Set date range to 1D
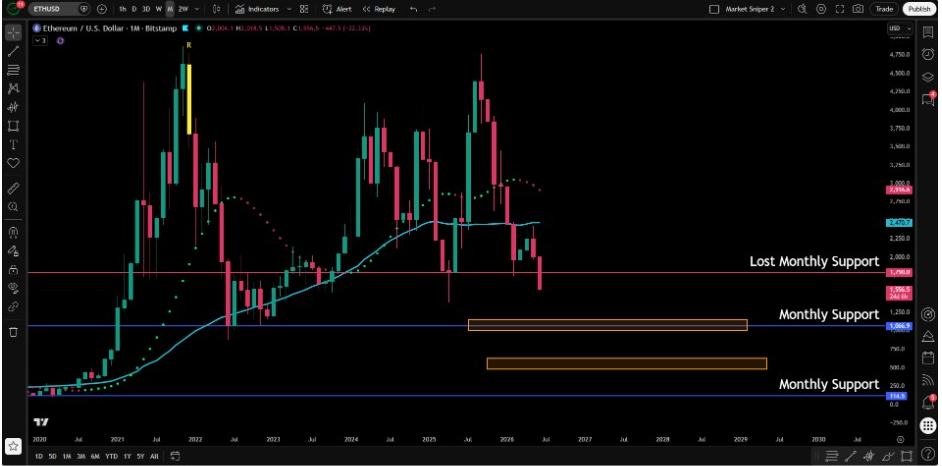 [39, 456]
